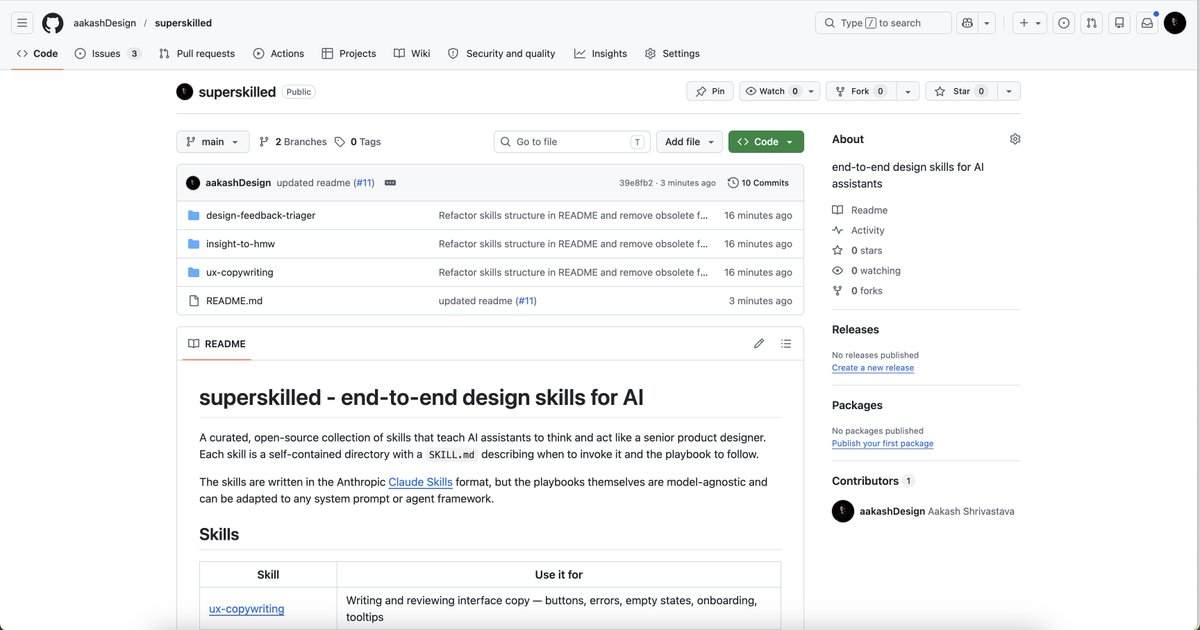Viewport: 1200px width, 630px height.
Task: Open the Add file dropdown
Action: coord(689,142)
